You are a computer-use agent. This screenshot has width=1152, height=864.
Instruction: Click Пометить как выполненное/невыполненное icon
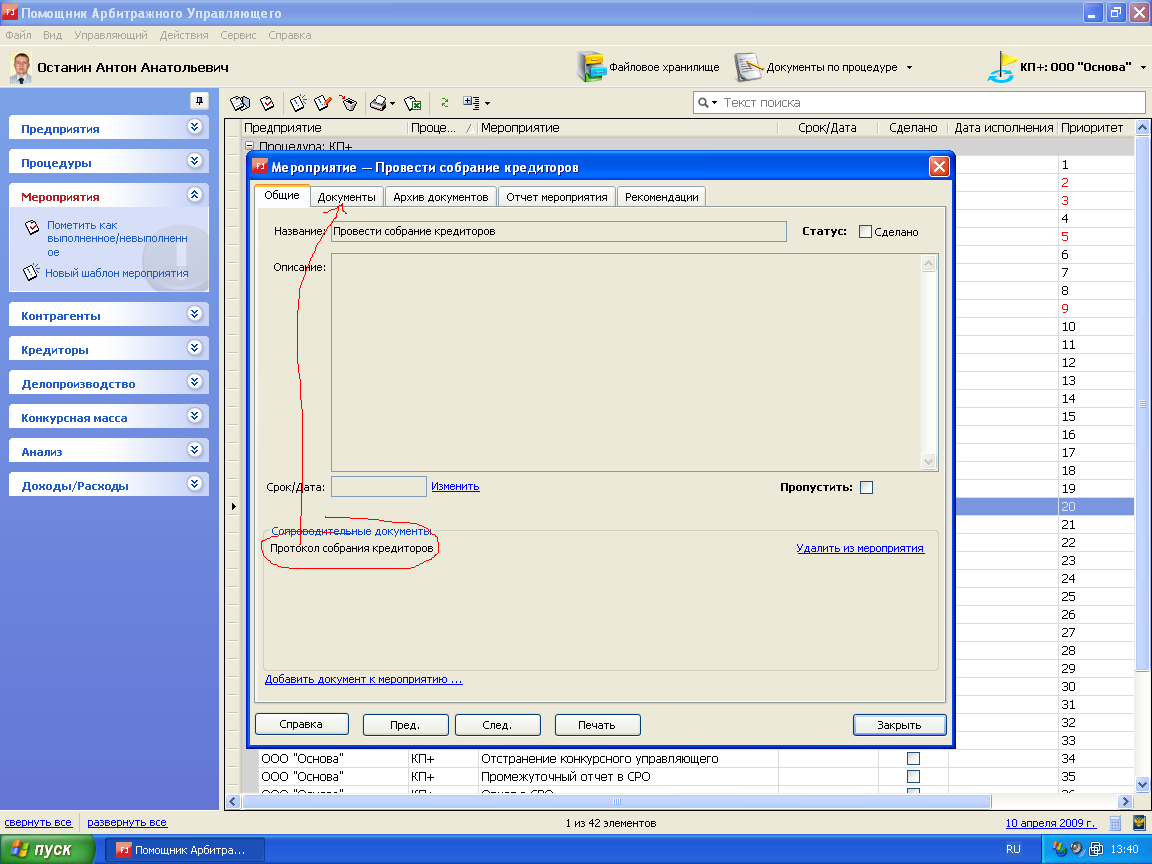click(32, 227)
